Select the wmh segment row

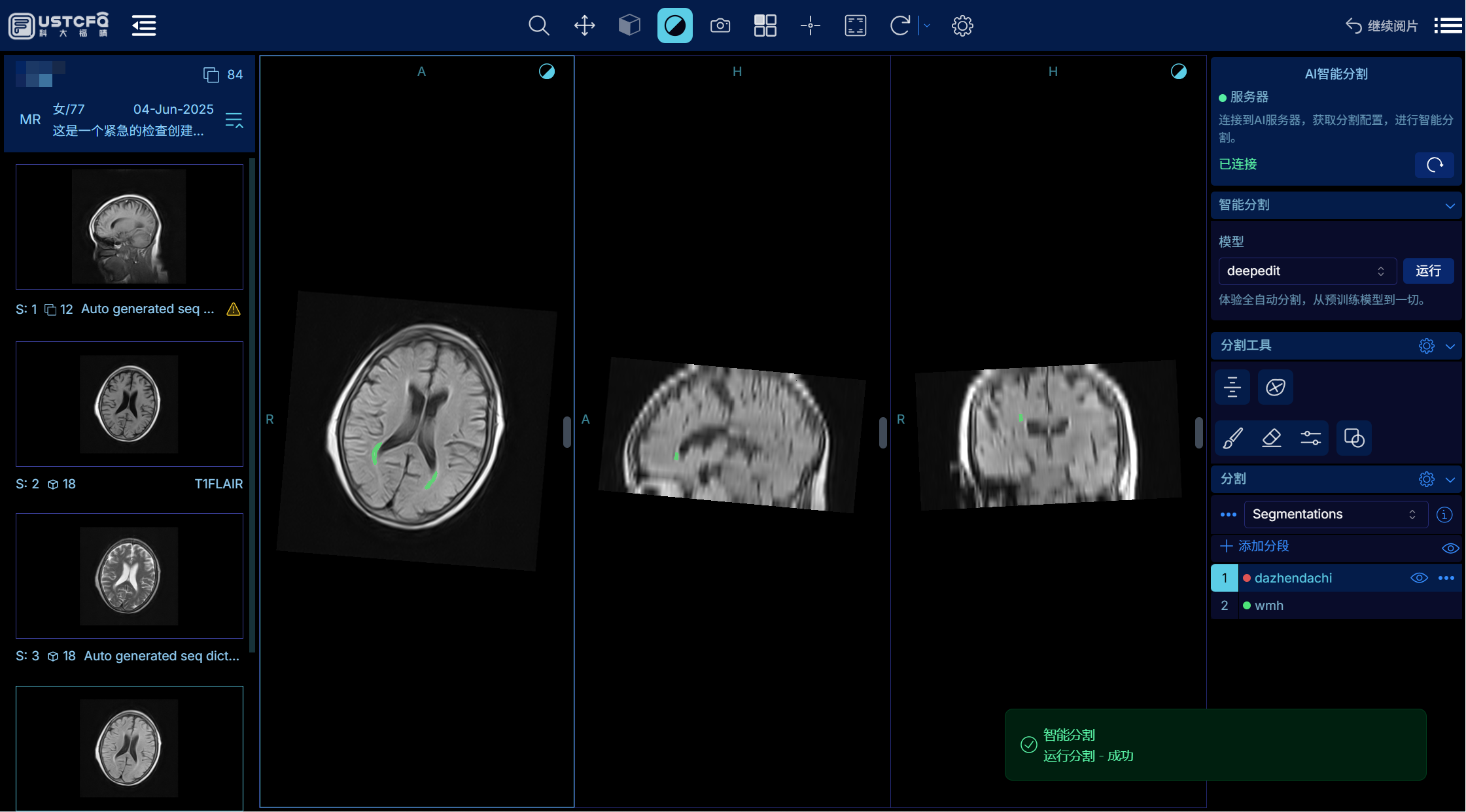[1269, 605]
